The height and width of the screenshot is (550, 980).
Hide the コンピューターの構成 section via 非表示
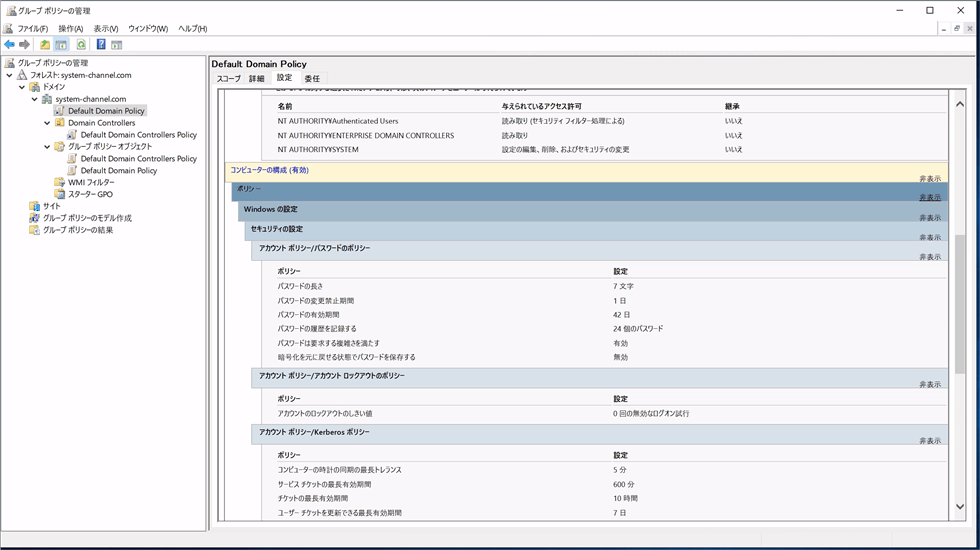pyautogui.click(x=930, y=178)
